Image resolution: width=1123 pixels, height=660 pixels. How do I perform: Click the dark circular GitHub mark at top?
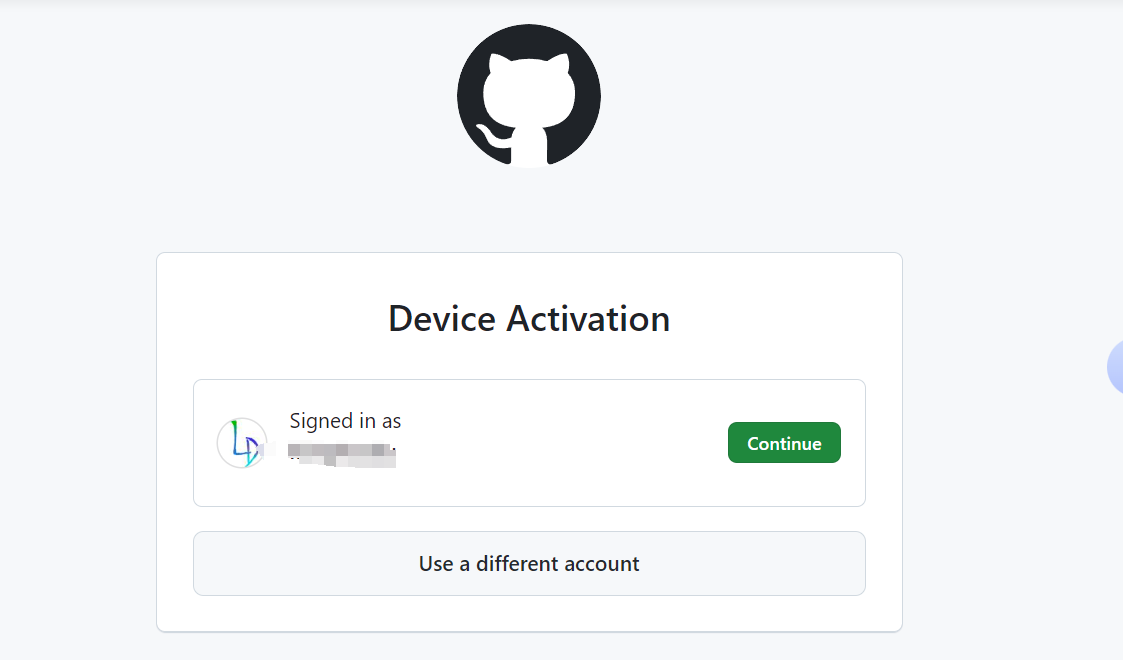(529, 96)
